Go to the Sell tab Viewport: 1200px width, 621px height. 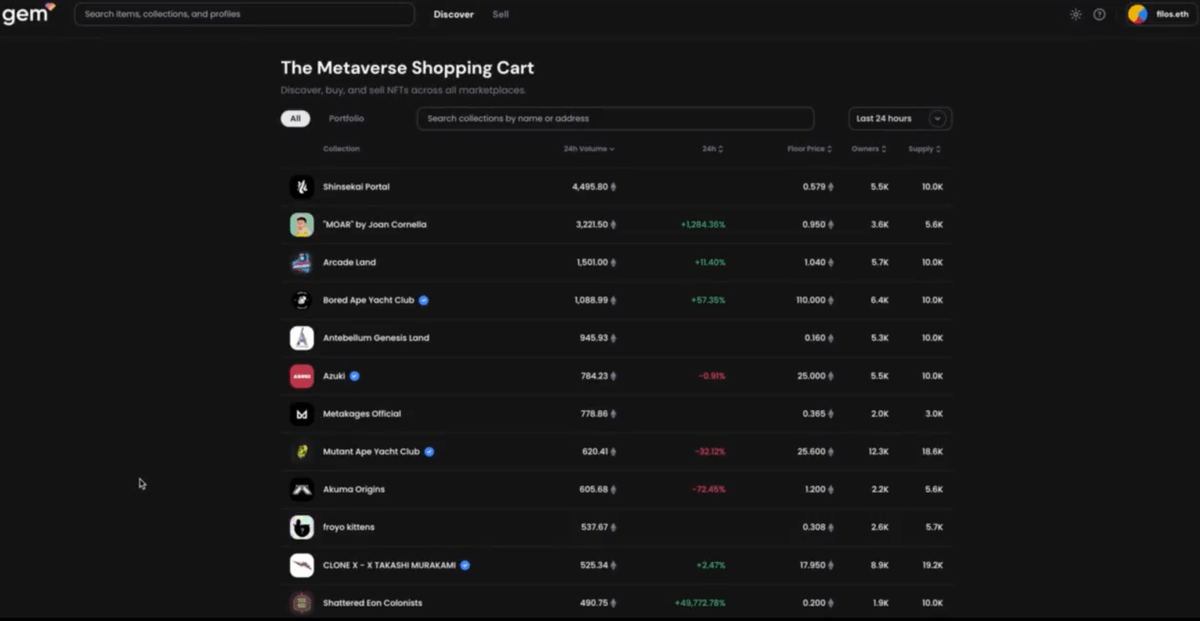[500, 15]
